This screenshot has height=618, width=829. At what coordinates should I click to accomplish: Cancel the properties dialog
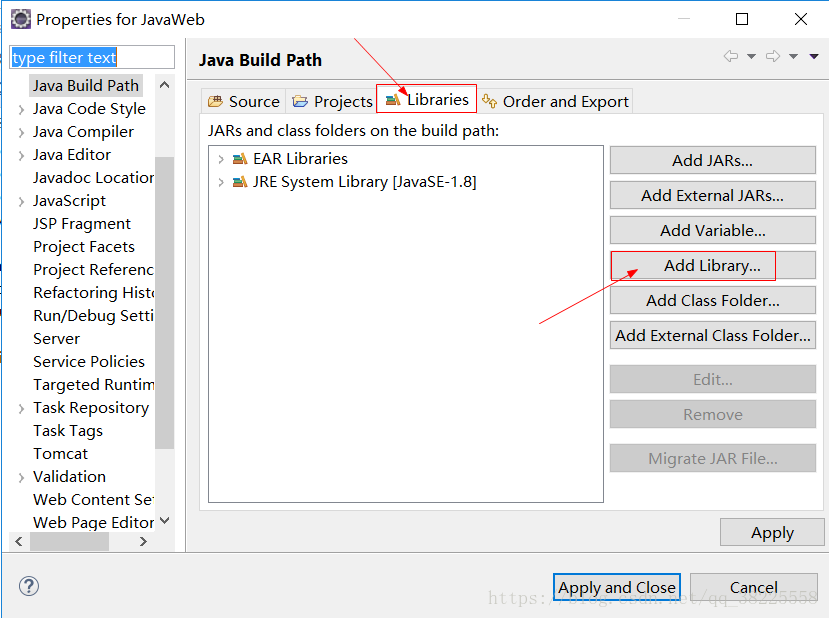754,587
